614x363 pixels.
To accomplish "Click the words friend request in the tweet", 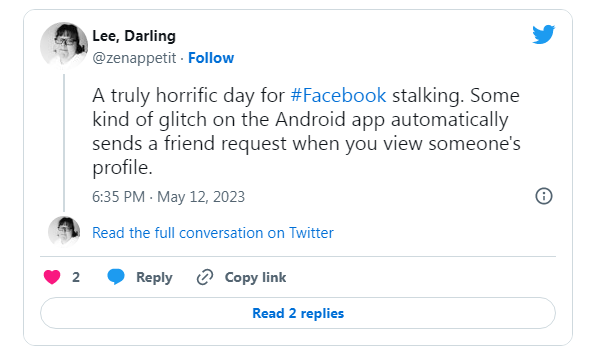I will coord(225,144).
